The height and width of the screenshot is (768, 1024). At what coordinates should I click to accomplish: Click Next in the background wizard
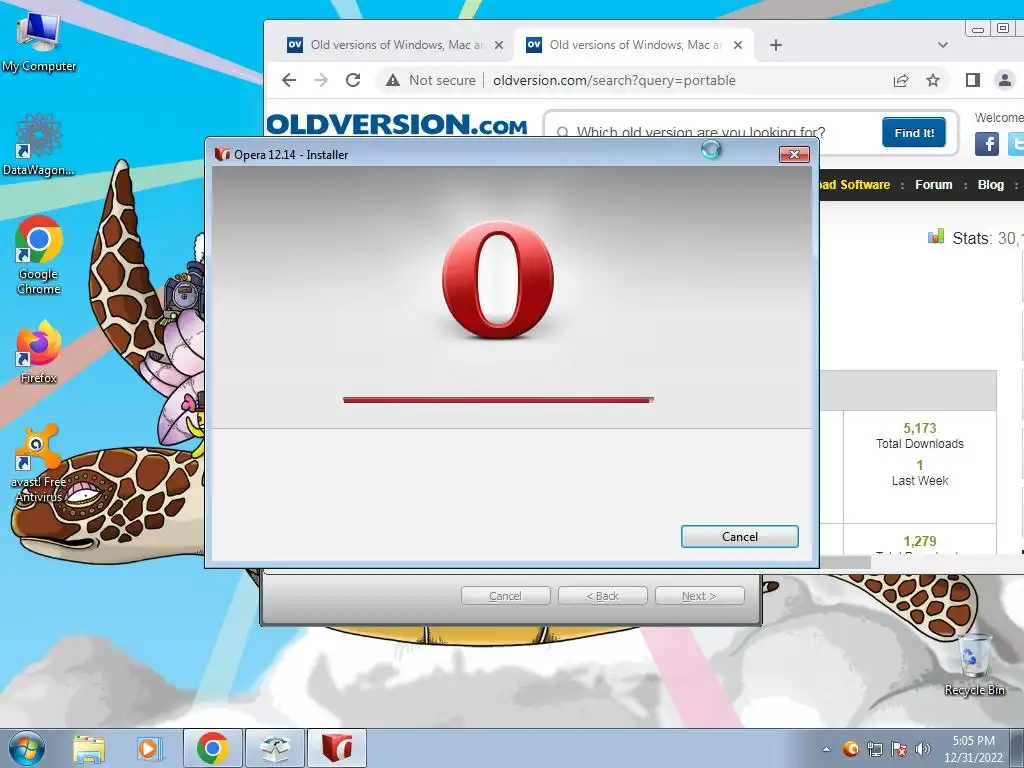point(699,596)
